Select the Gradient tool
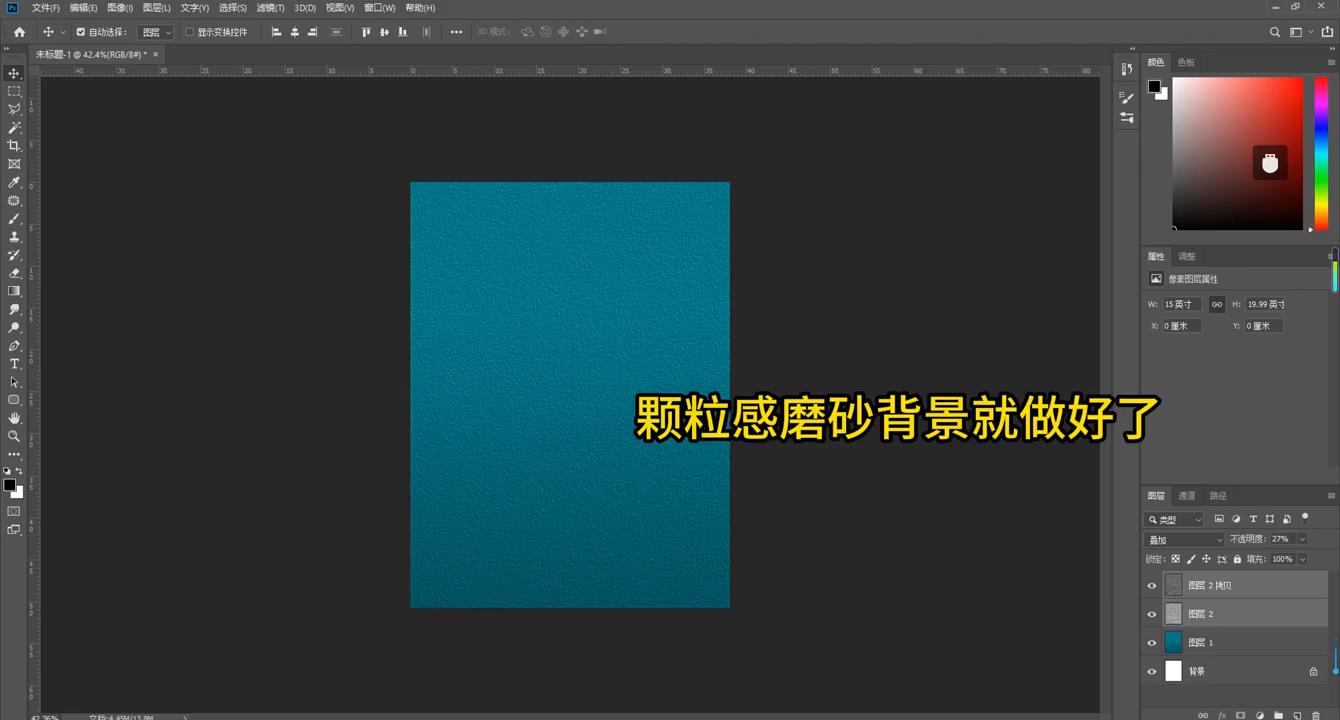1340x720 pixels. click(x=14, y=291)
